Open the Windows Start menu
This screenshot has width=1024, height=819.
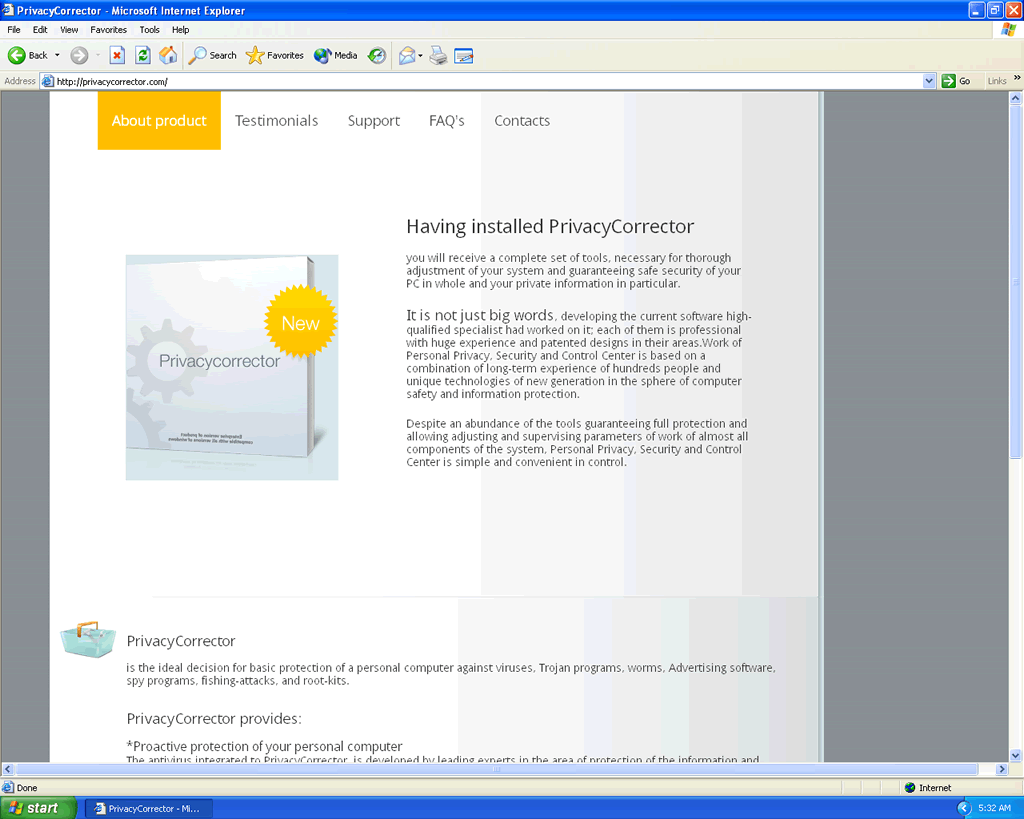pyautogui.click(x=38, y=808)
